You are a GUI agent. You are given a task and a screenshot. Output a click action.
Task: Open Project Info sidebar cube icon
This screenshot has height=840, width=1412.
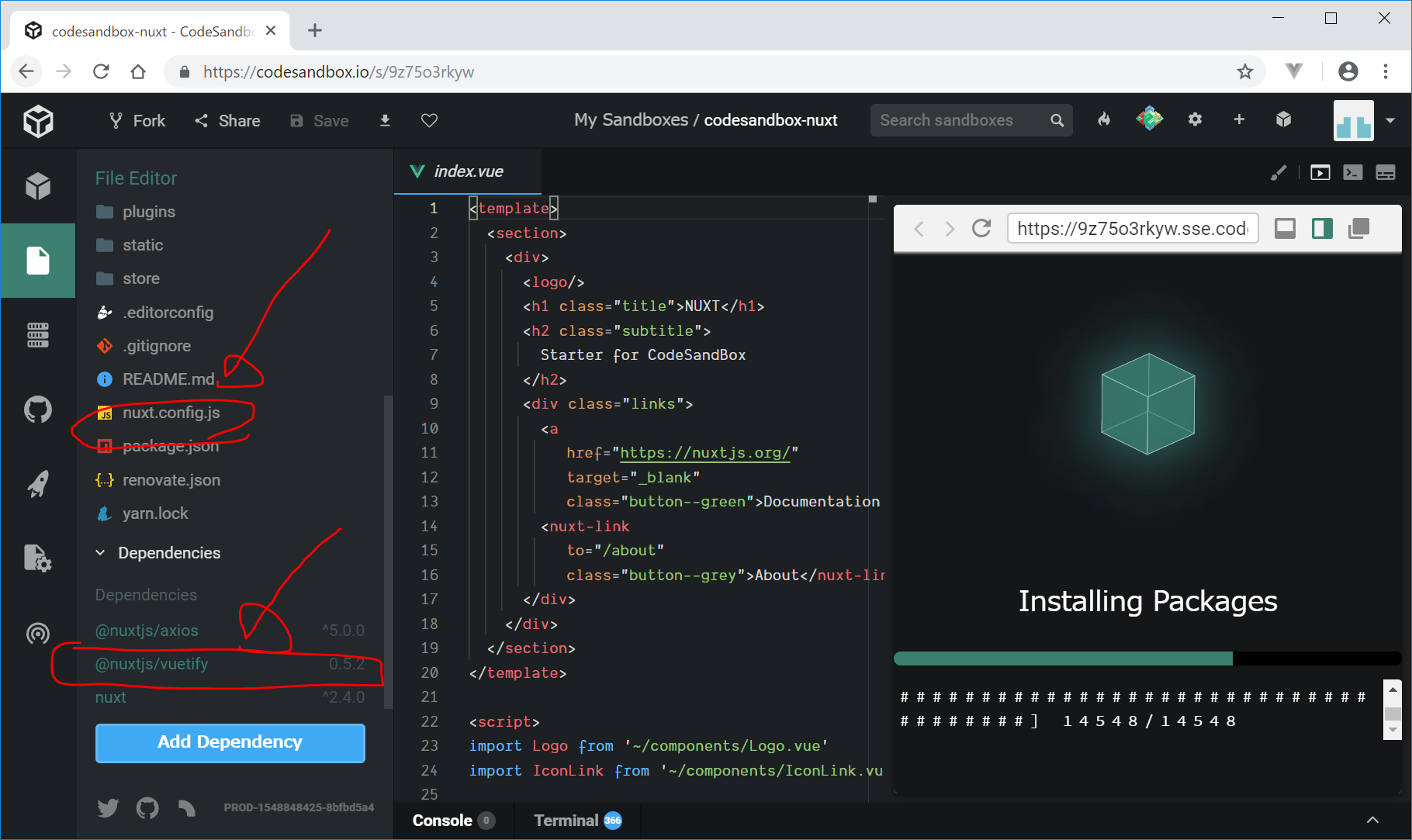(38, 186)
